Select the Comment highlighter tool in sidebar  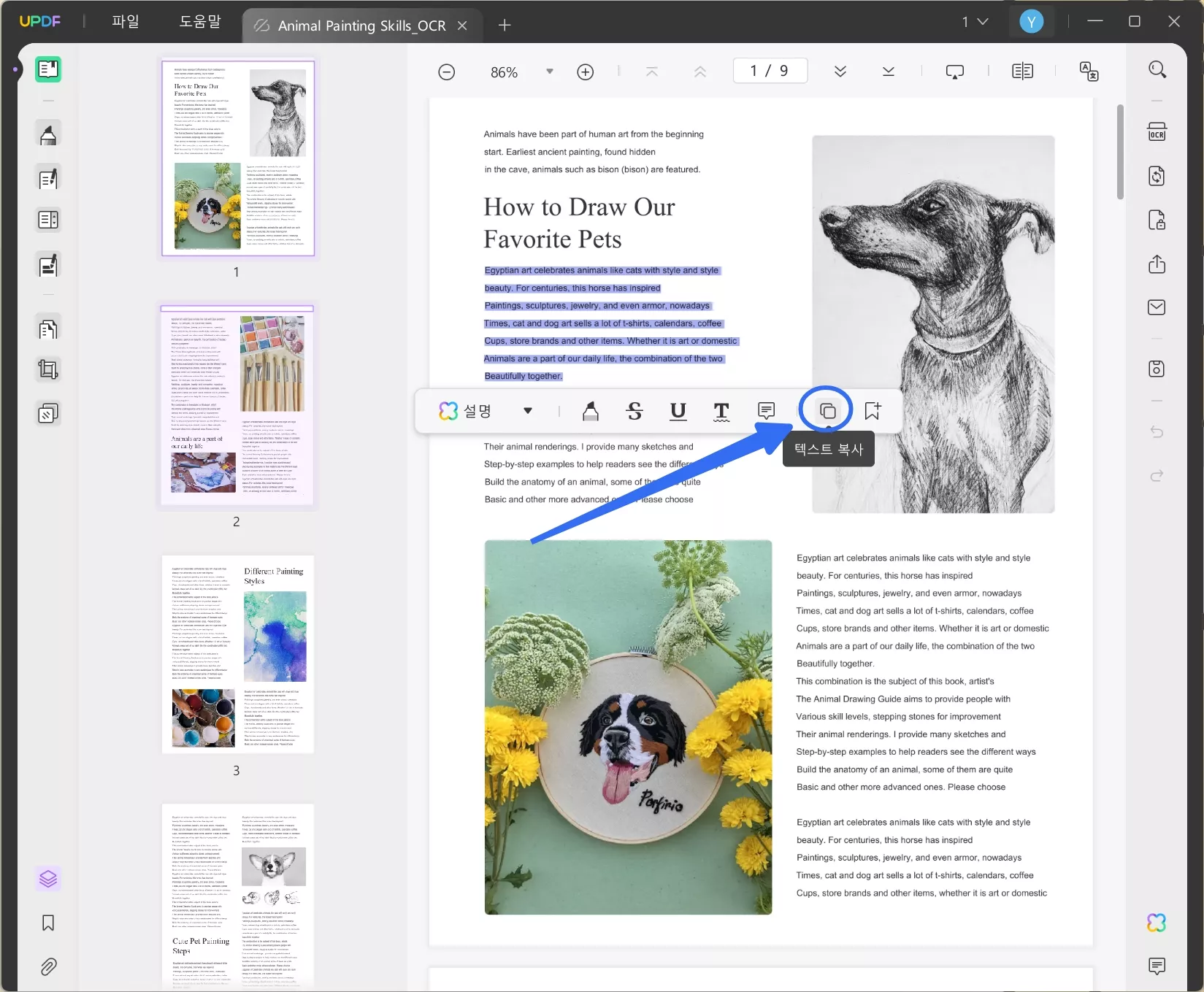pyautogui.click(x=48, y=134)
